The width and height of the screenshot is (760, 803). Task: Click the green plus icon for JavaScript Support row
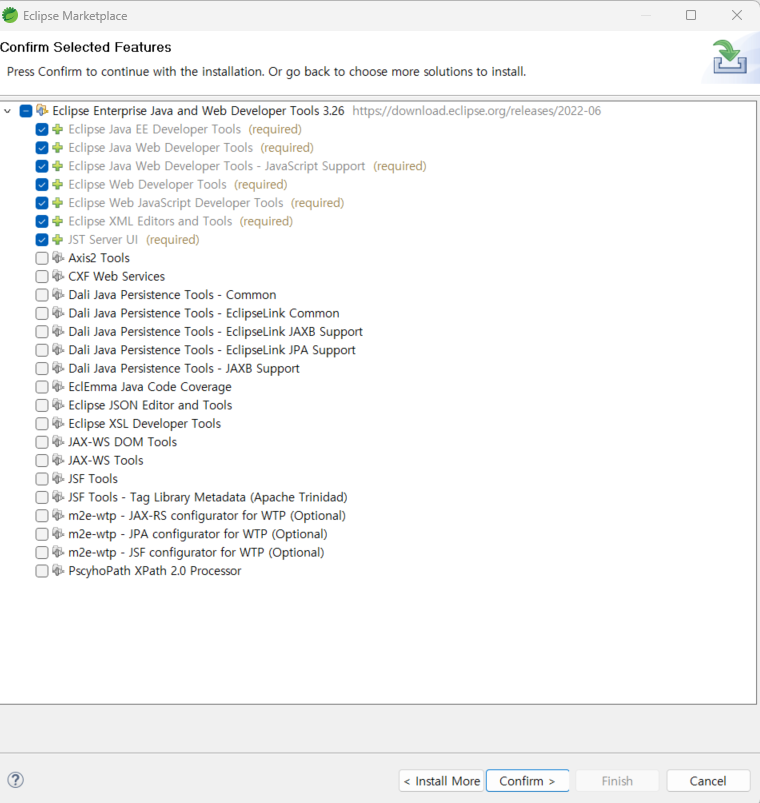58,166
